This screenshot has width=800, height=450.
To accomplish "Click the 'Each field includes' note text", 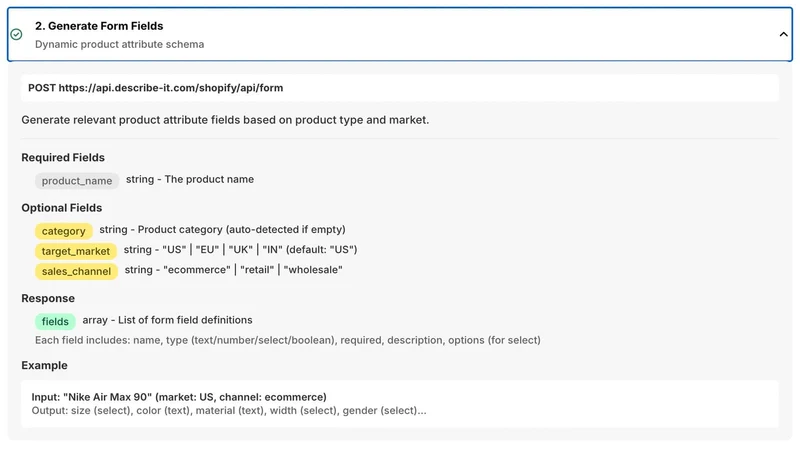I will click(288, 340).
